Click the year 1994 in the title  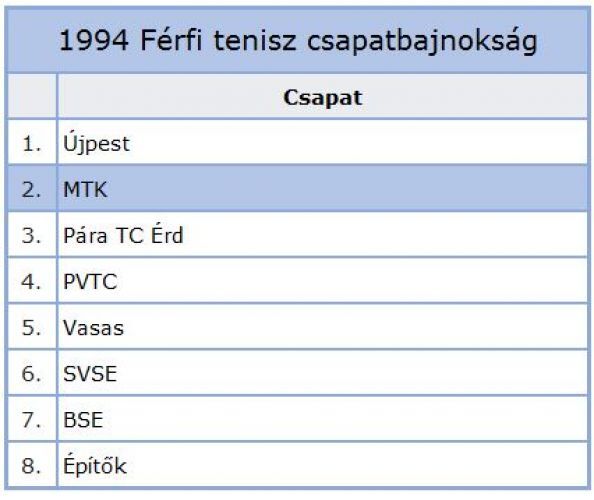click(x=94, y=40)
